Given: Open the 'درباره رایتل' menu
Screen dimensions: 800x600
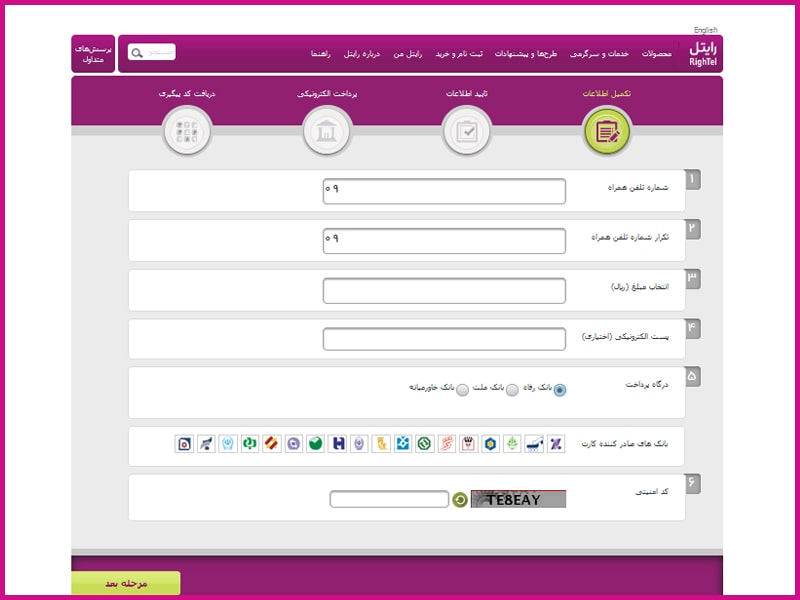Looking at the screenshot, I should [362, 54].
